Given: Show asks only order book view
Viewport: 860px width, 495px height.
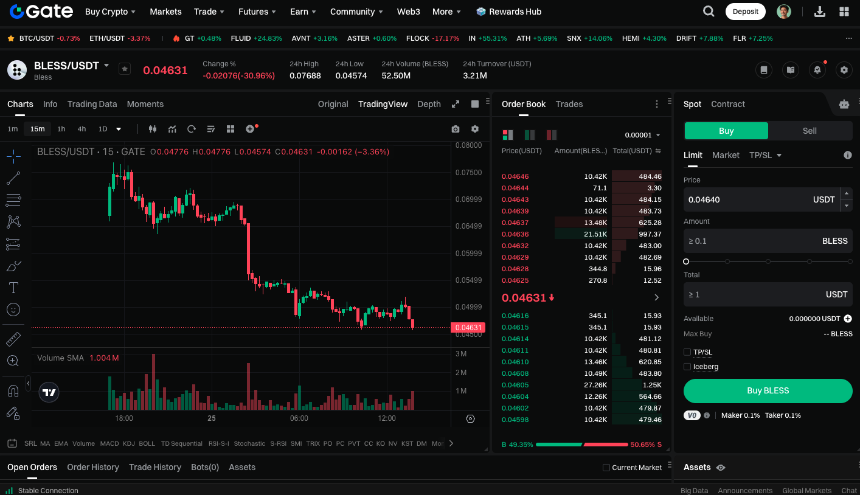Looking at the screenshot, I should [552, 135].
